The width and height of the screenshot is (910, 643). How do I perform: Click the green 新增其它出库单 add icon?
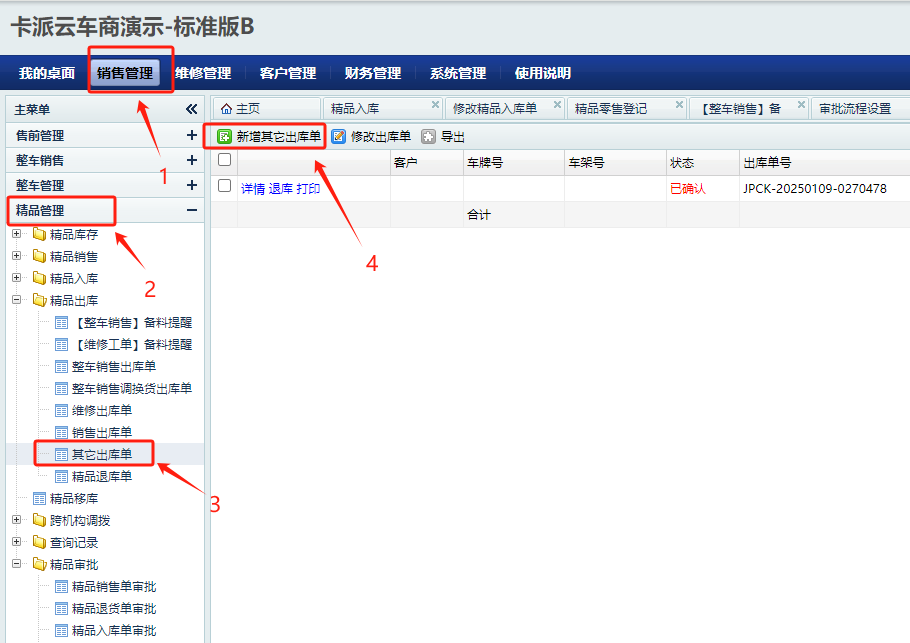coord(225,136)
